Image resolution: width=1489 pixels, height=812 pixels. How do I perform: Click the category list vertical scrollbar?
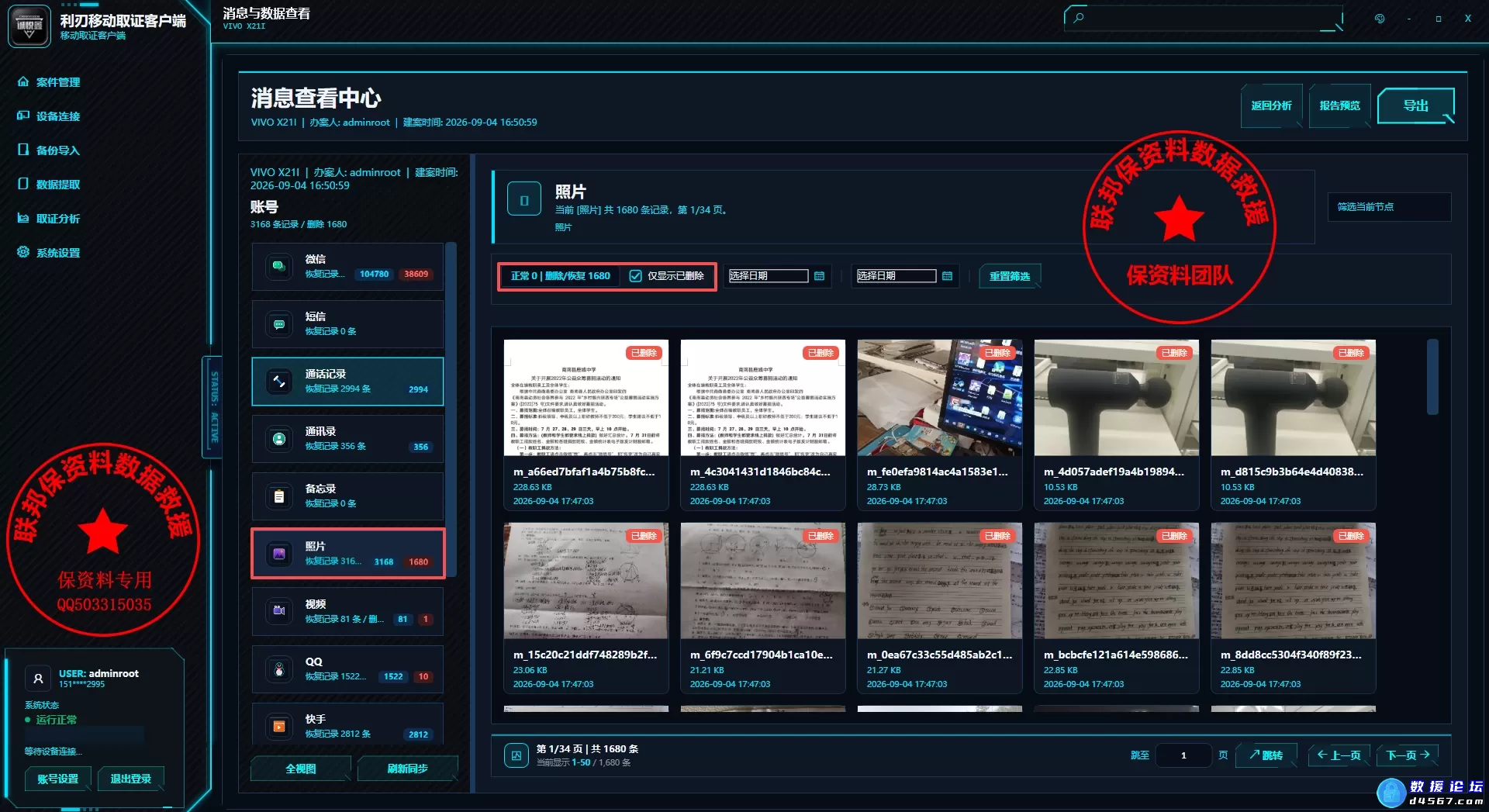tap(451, 409)
